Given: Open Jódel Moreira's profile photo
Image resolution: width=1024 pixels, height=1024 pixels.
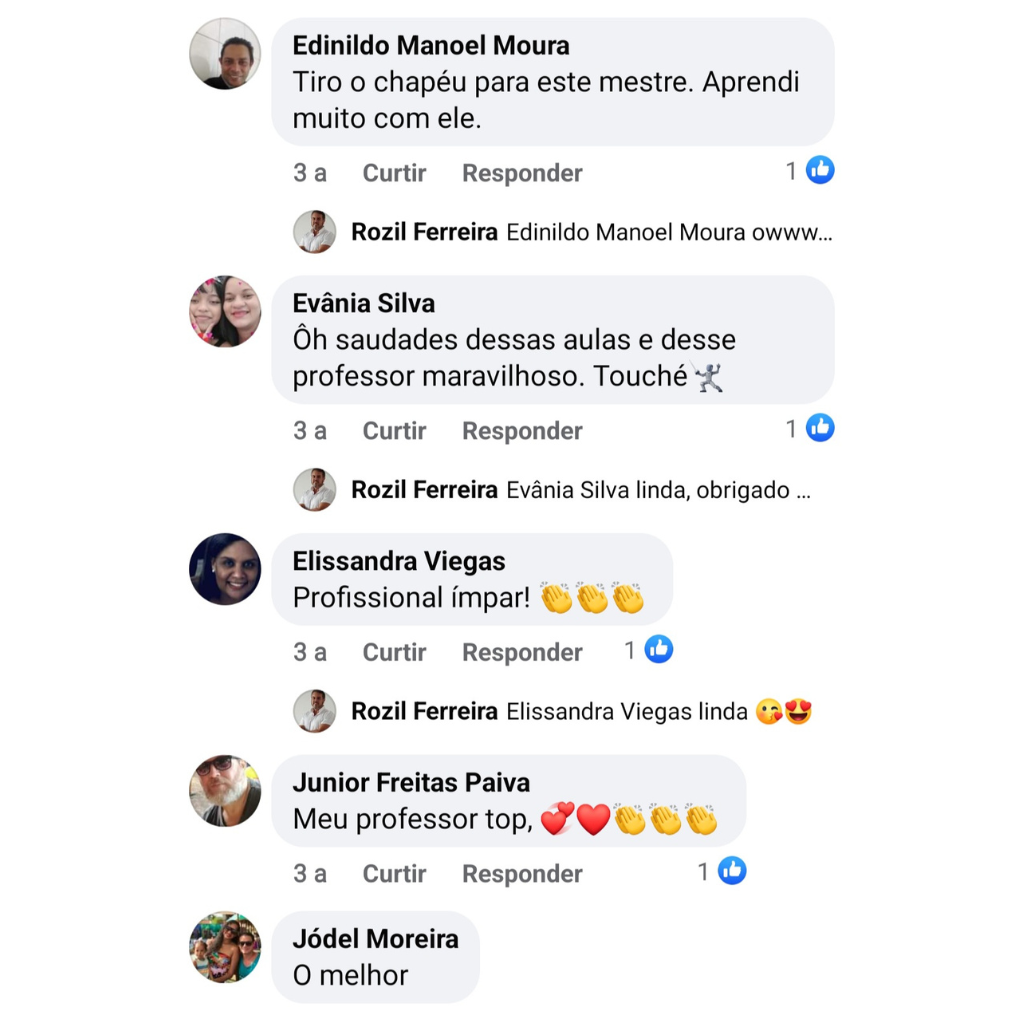Looking at the screenshot, I should click(x=225, y=947).
